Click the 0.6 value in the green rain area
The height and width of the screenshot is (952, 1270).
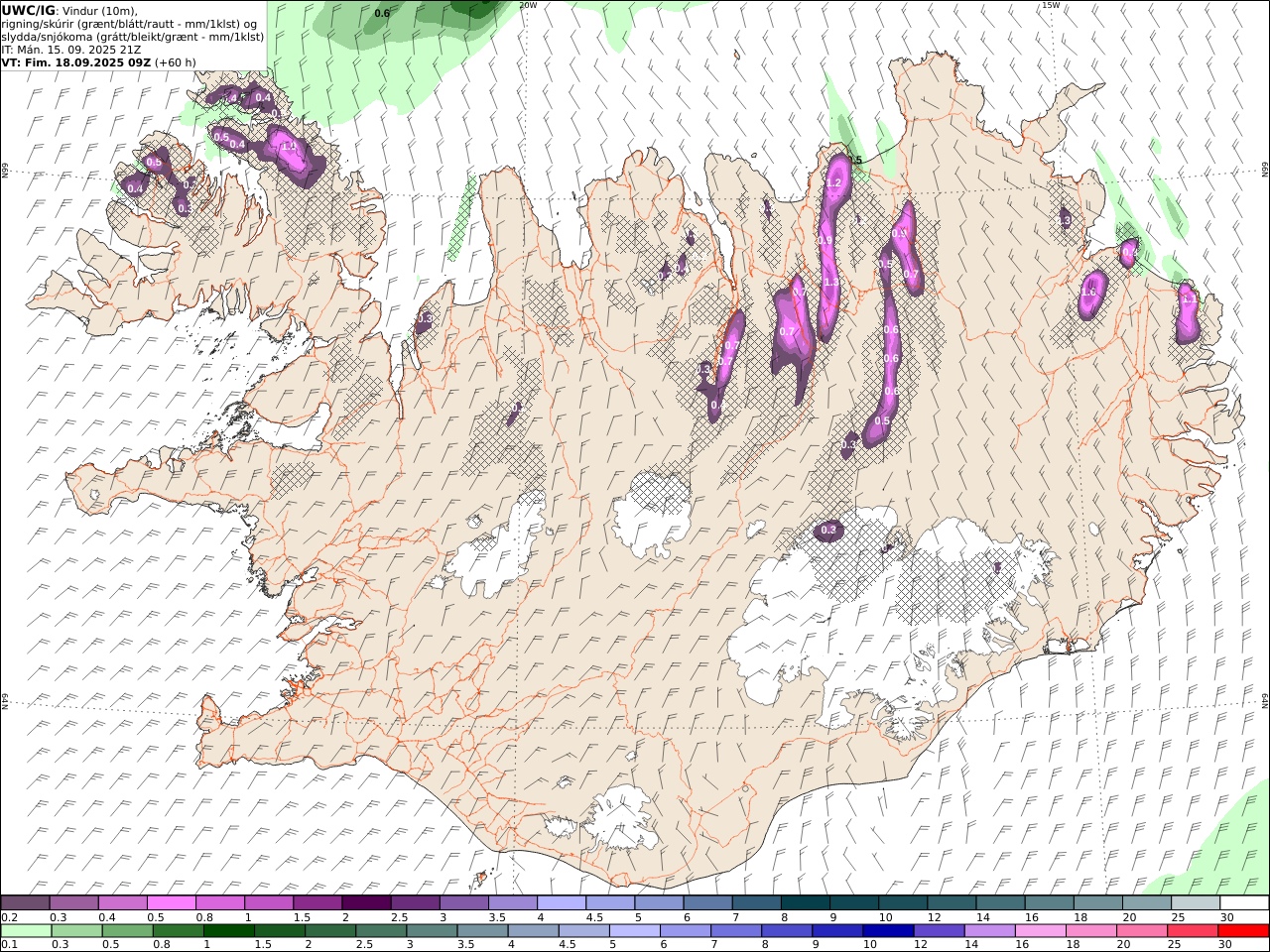(x=381, y=13)
